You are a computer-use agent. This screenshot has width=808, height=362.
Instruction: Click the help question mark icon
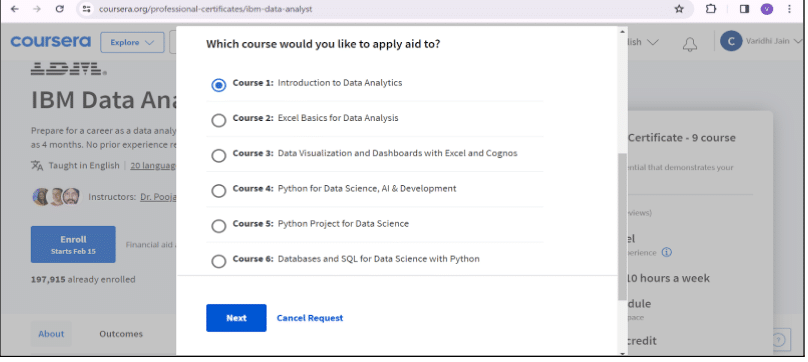click(779, 340)
